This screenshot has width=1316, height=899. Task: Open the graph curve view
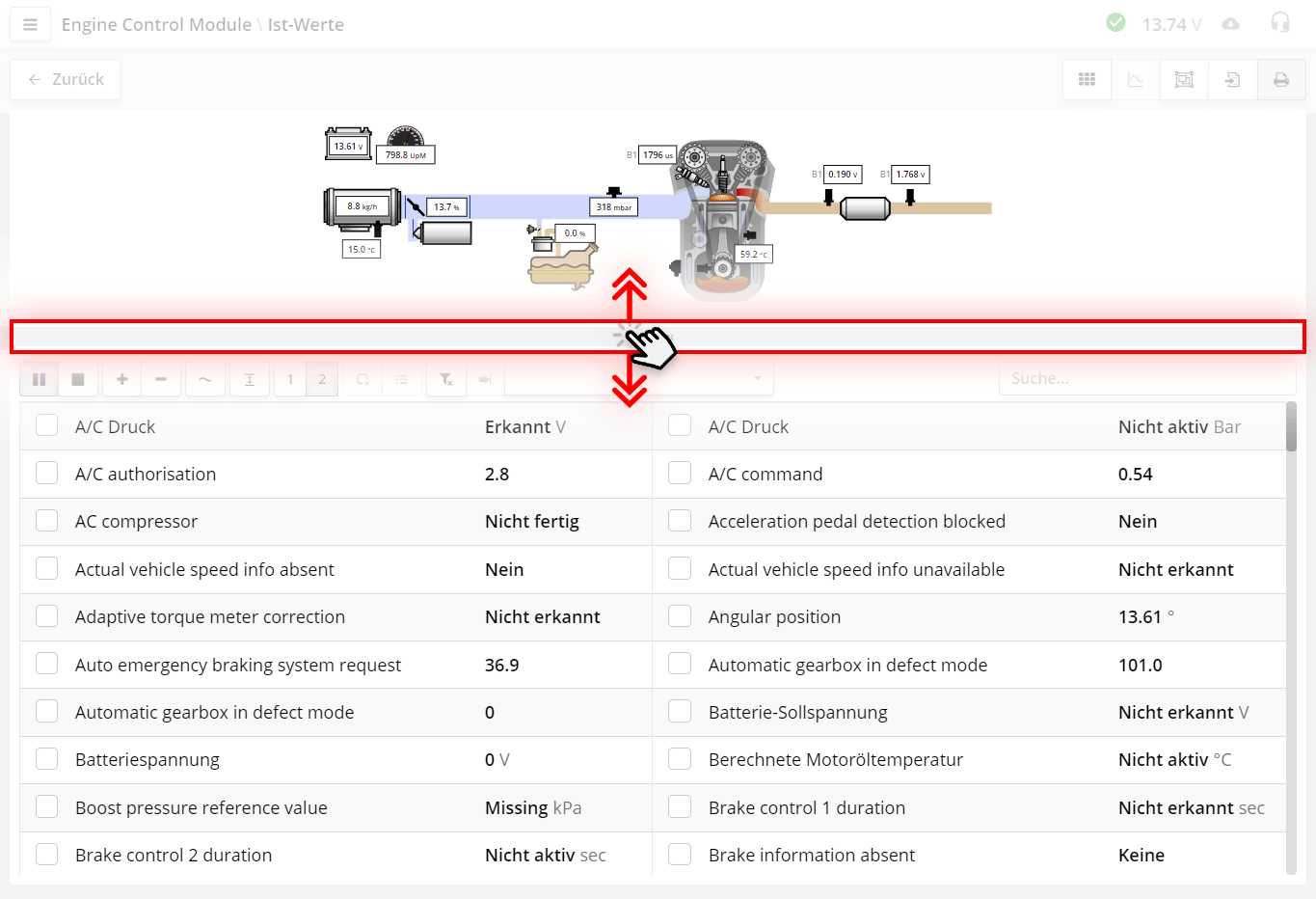(1136, 80)
